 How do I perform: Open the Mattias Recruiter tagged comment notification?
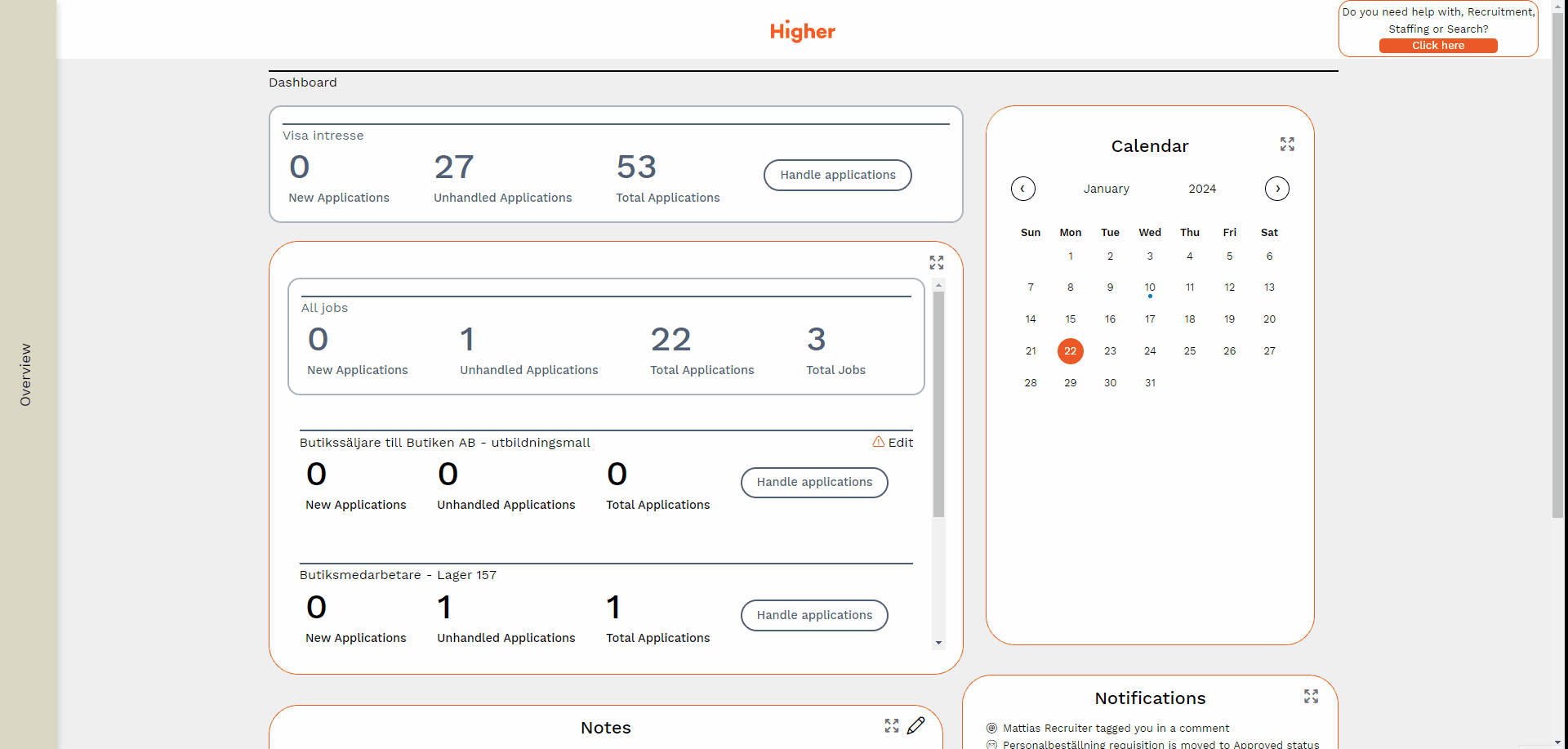pyautogui.click(x=1115, y=728)
